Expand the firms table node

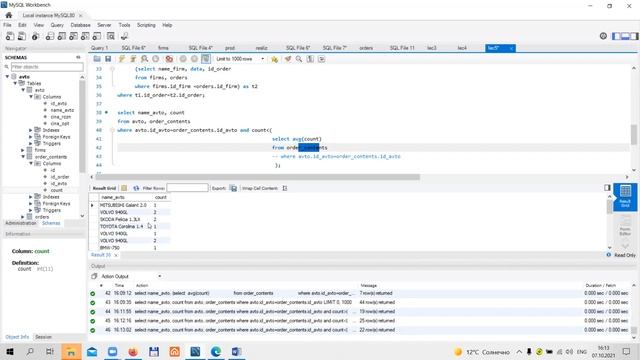(23, 150)
